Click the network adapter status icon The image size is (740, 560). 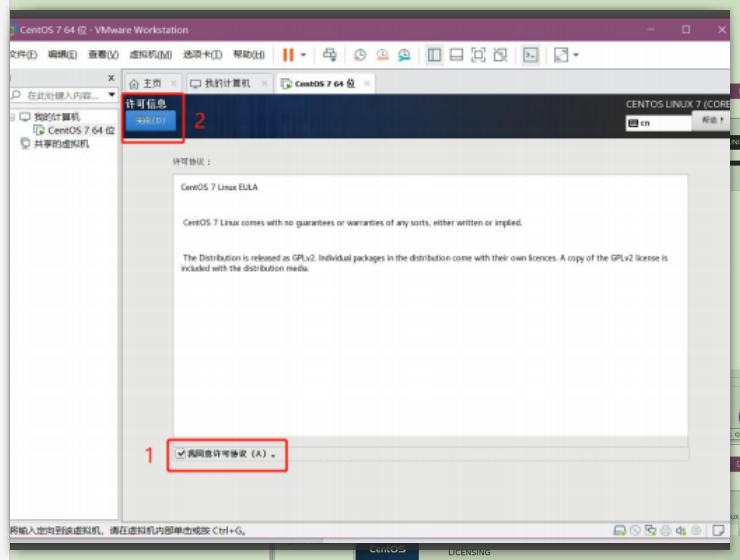[x=650, y=531]
